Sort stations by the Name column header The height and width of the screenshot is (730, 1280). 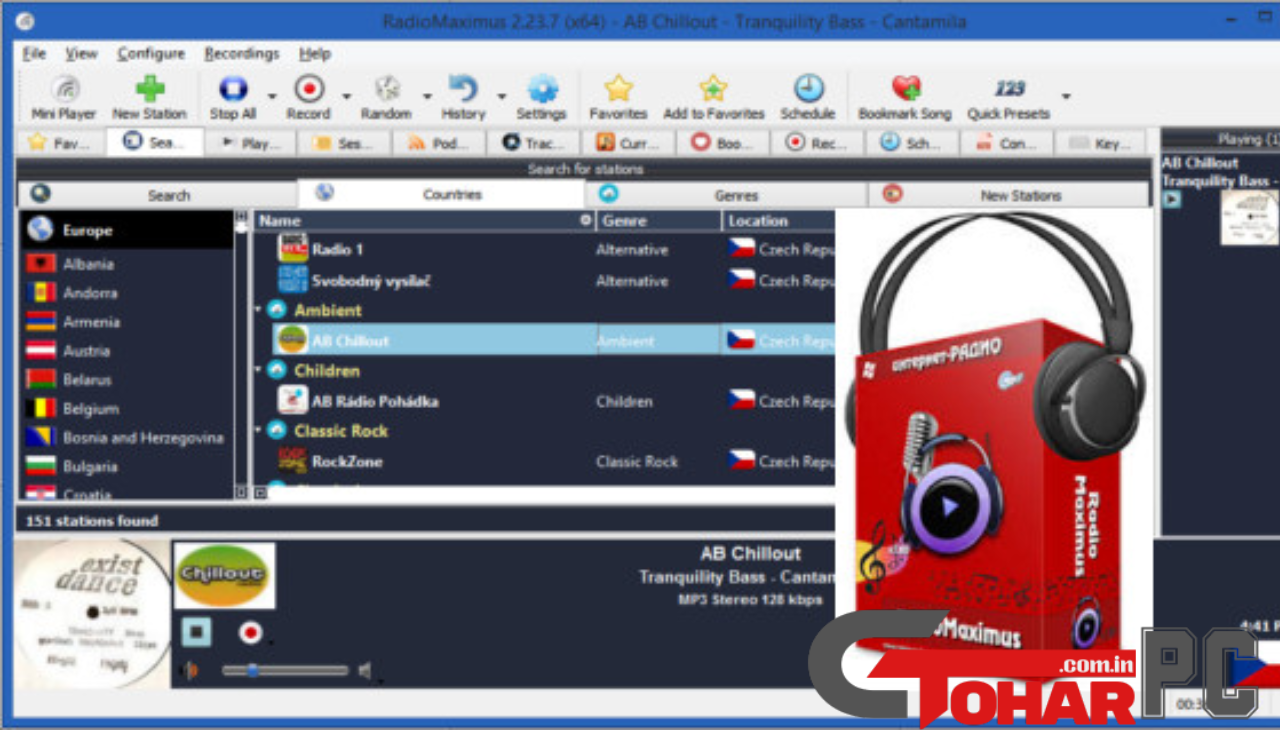[425, 220]
